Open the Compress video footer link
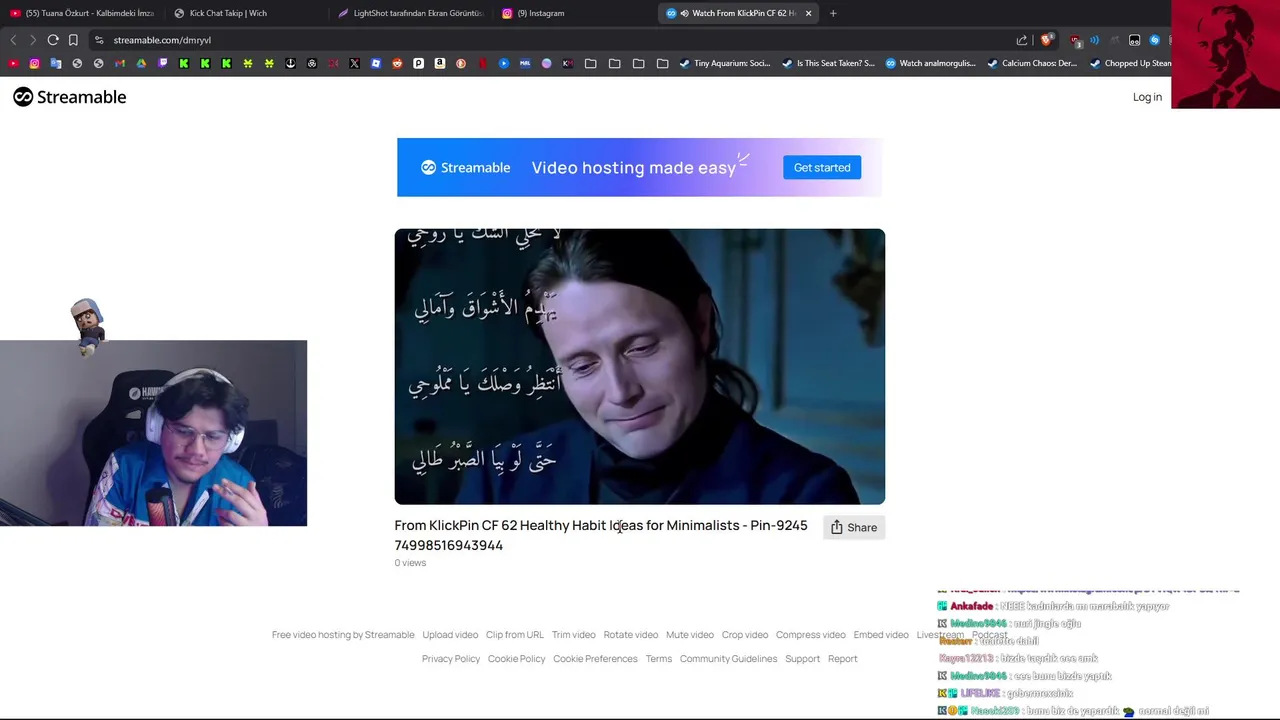 click(811, 635)
